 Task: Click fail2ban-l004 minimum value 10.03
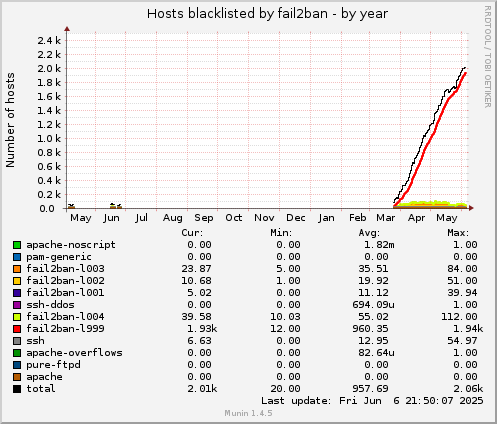point(285,317)
